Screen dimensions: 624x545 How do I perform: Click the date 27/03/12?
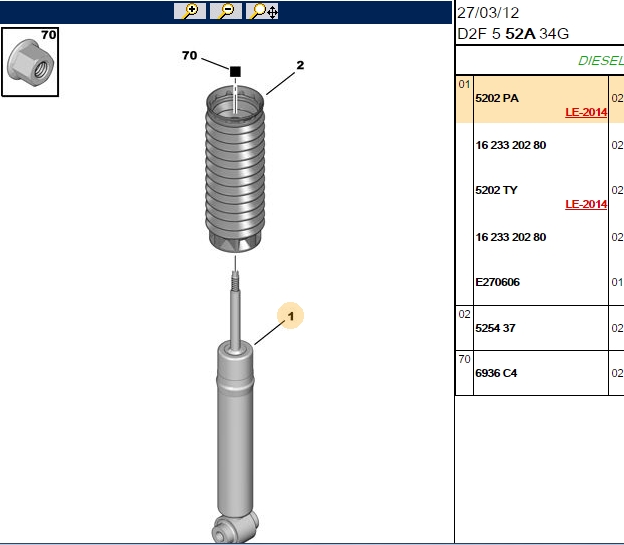click(x=488, y=13)
